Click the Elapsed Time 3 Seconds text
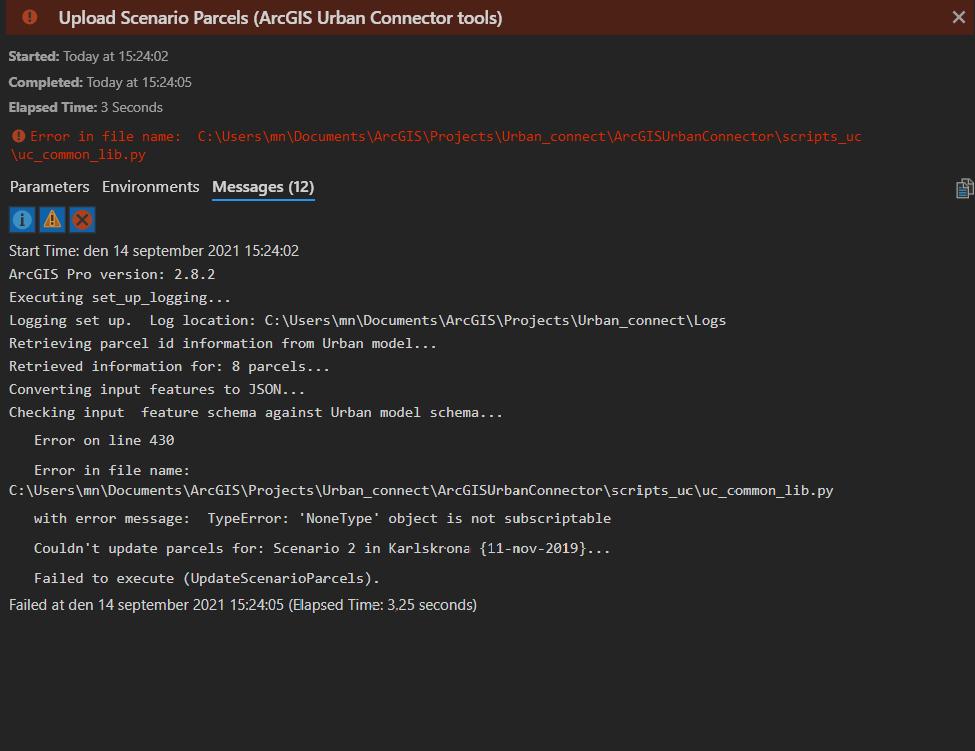Screen dimensions: 975x751 86,107
